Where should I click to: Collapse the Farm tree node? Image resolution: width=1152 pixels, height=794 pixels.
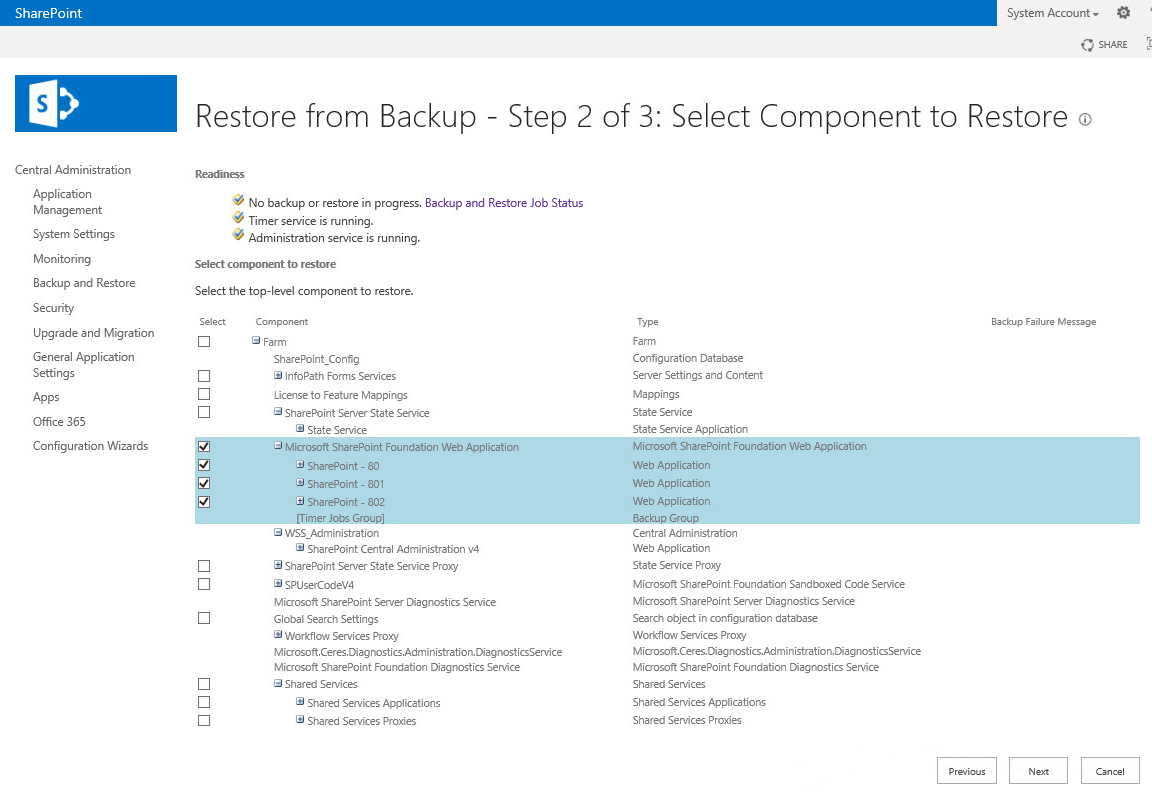(x=256, y=341)
